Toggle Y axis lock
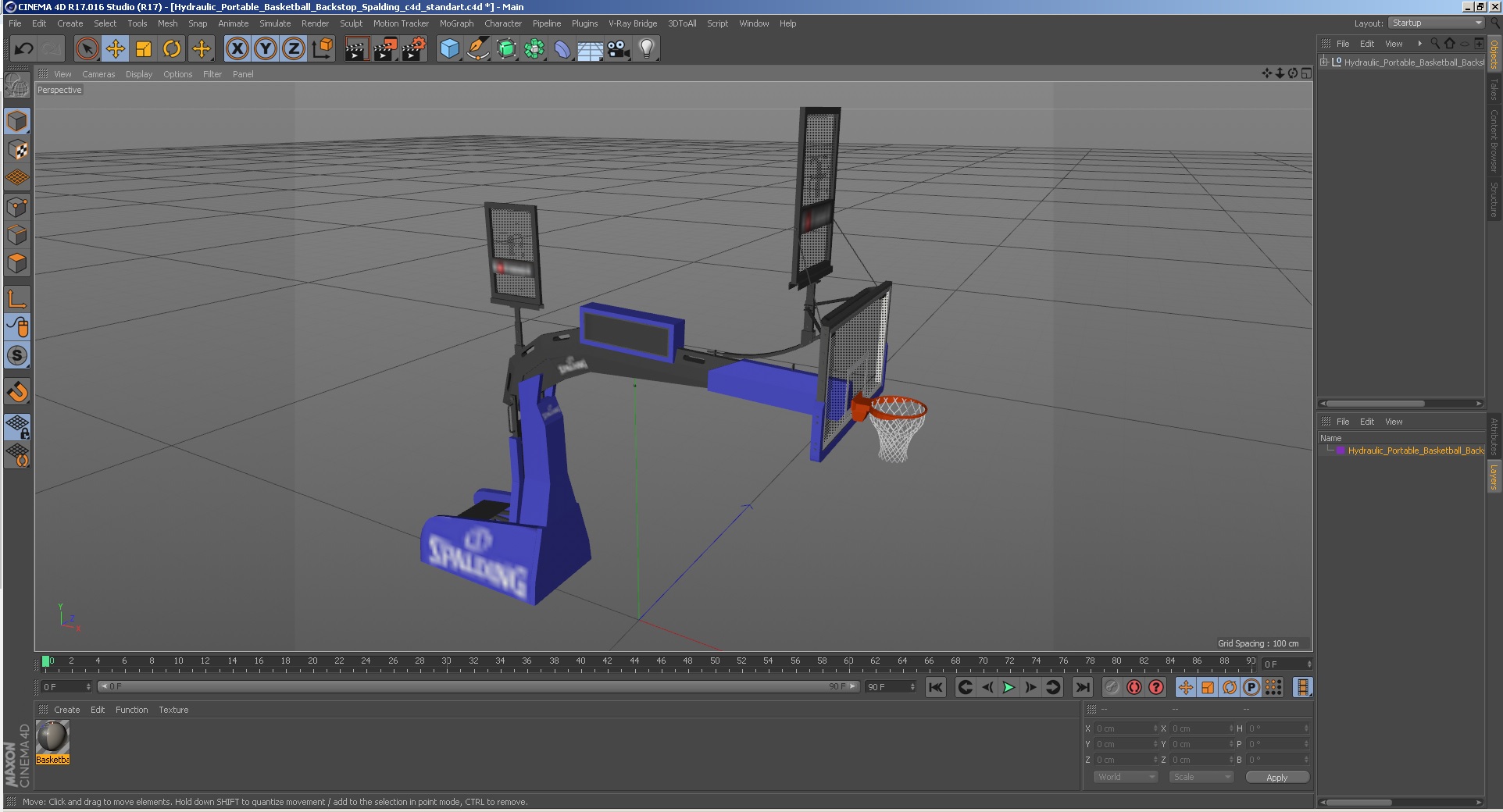 266,49
